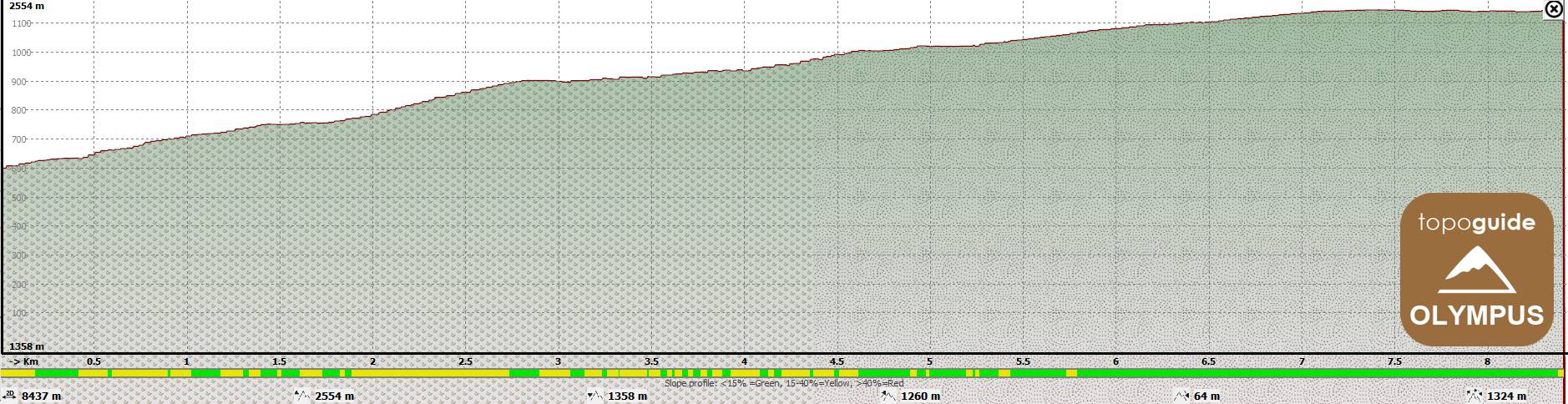Click the 4.5 km mark on distance axis
The width and height of the screenshot is (1568, 404).
coord(837,361)
